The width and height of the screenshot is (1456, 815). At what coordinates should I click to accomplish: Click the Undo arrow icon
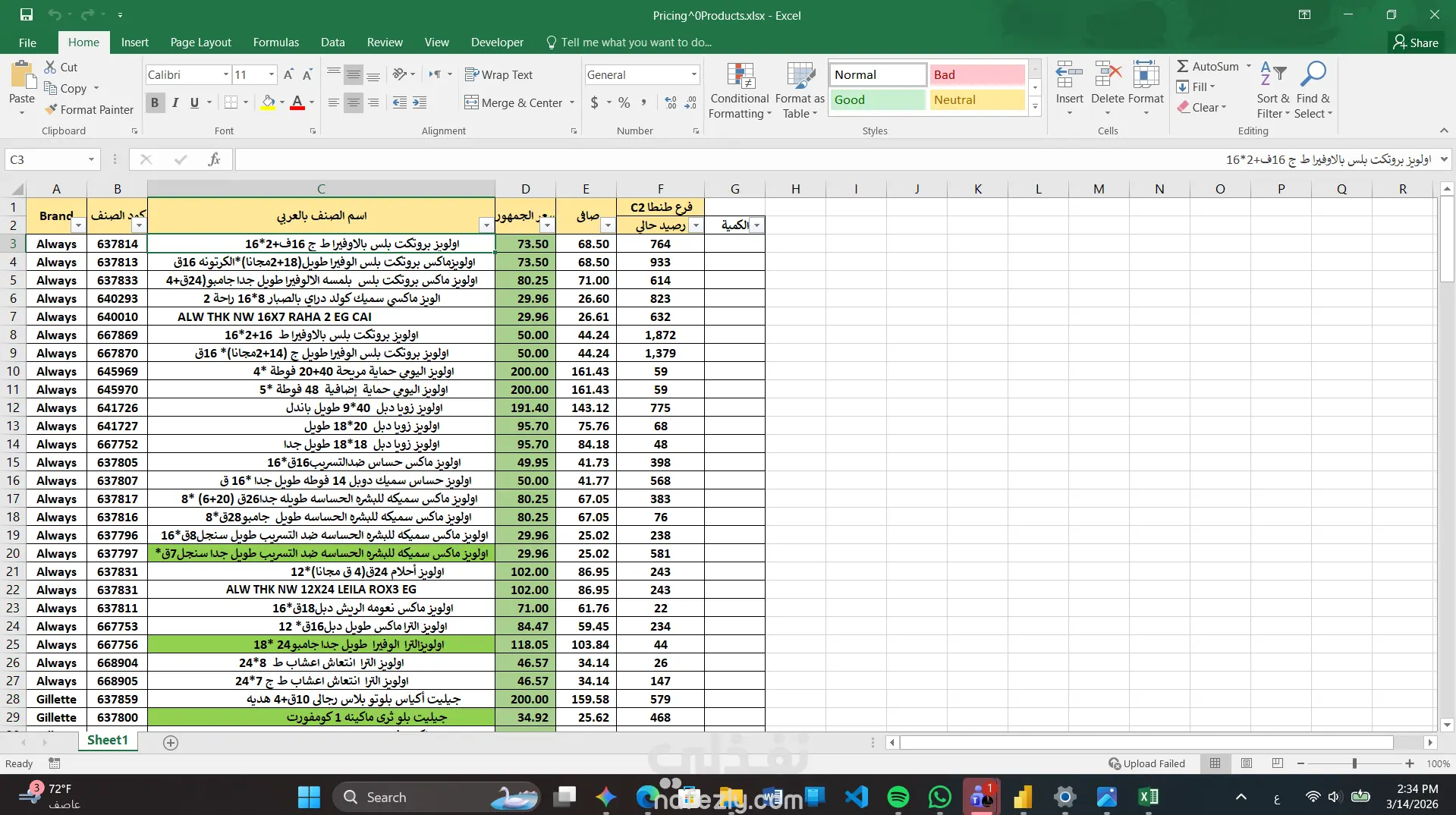(54, 14)
